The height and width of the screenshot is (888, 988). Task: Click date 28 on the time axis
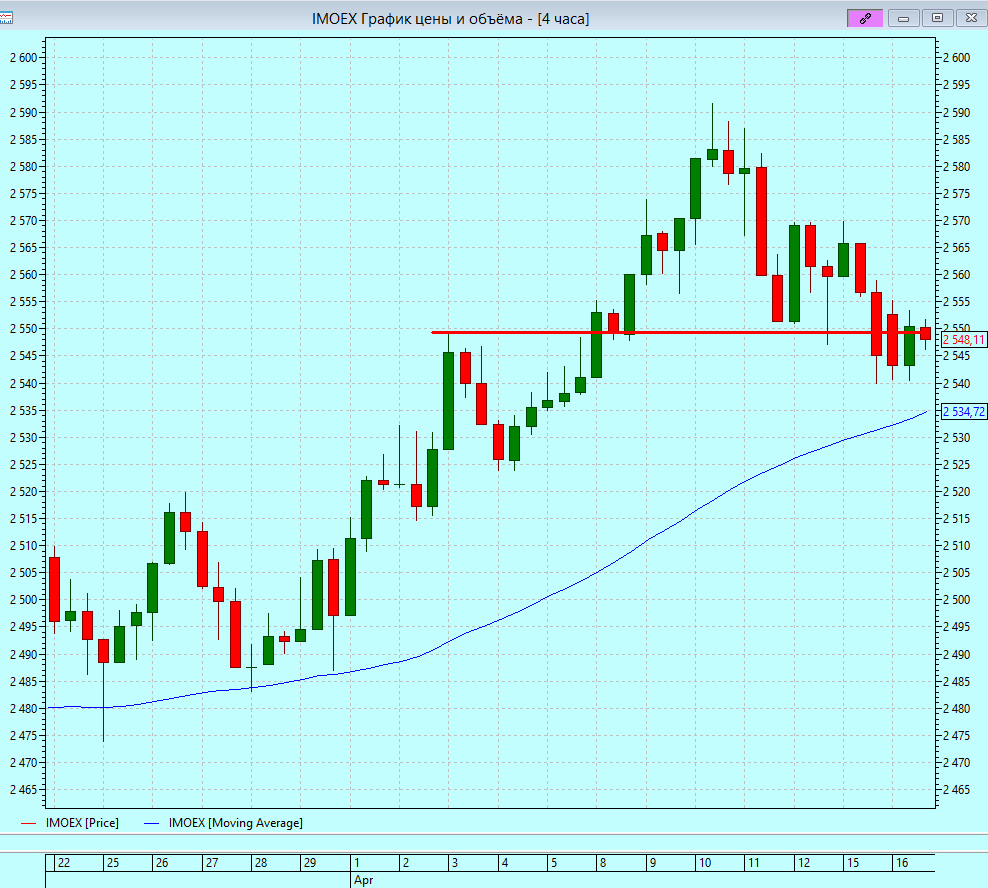click(x=261, y=863)
